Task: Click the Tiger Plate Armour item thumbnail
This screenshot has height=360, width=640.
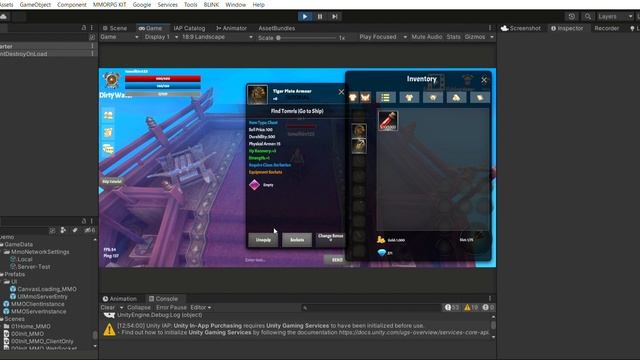Action: [258, 95]
